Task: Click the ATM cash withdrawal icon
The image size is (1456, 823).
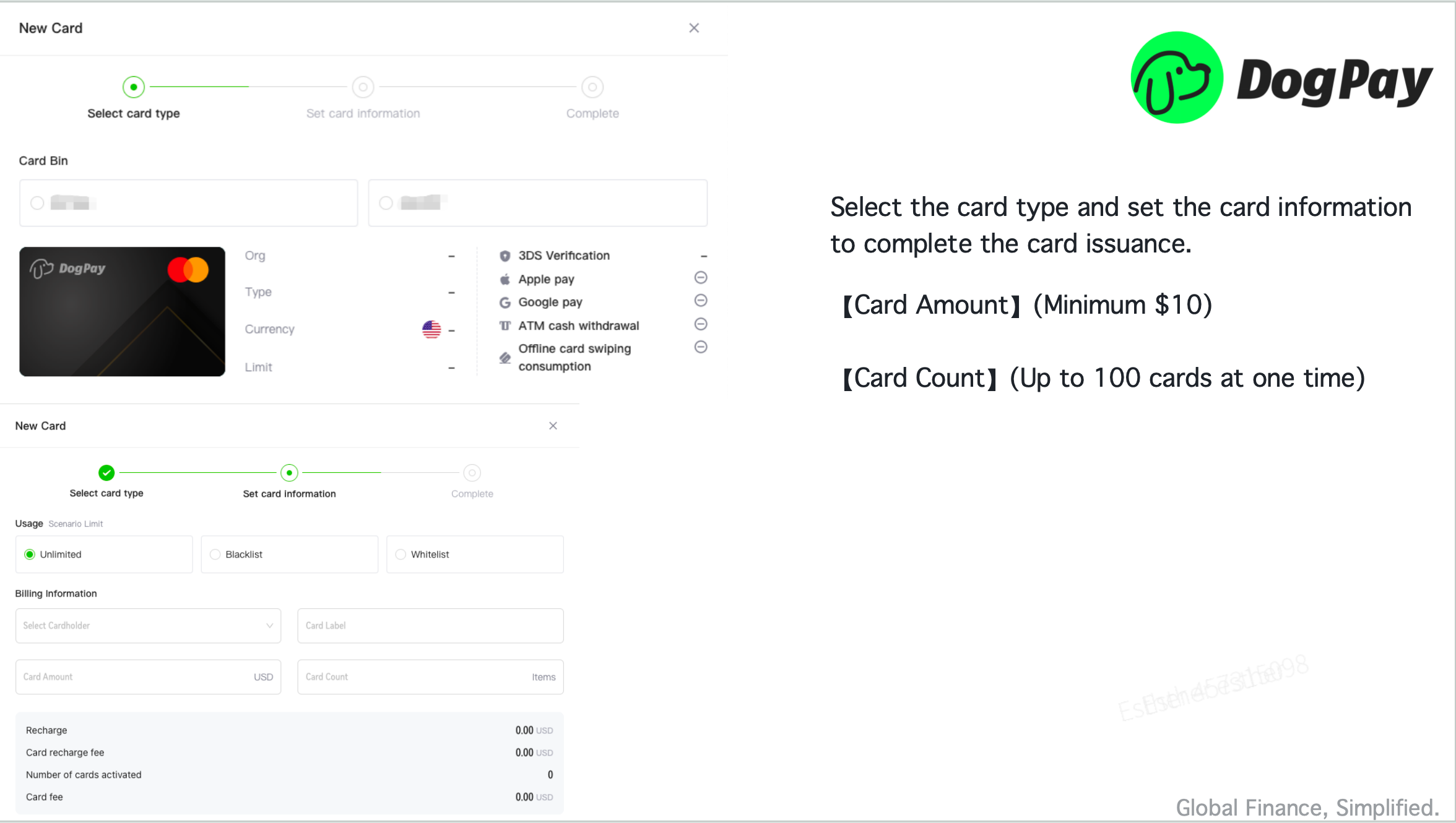Action: 505,325
